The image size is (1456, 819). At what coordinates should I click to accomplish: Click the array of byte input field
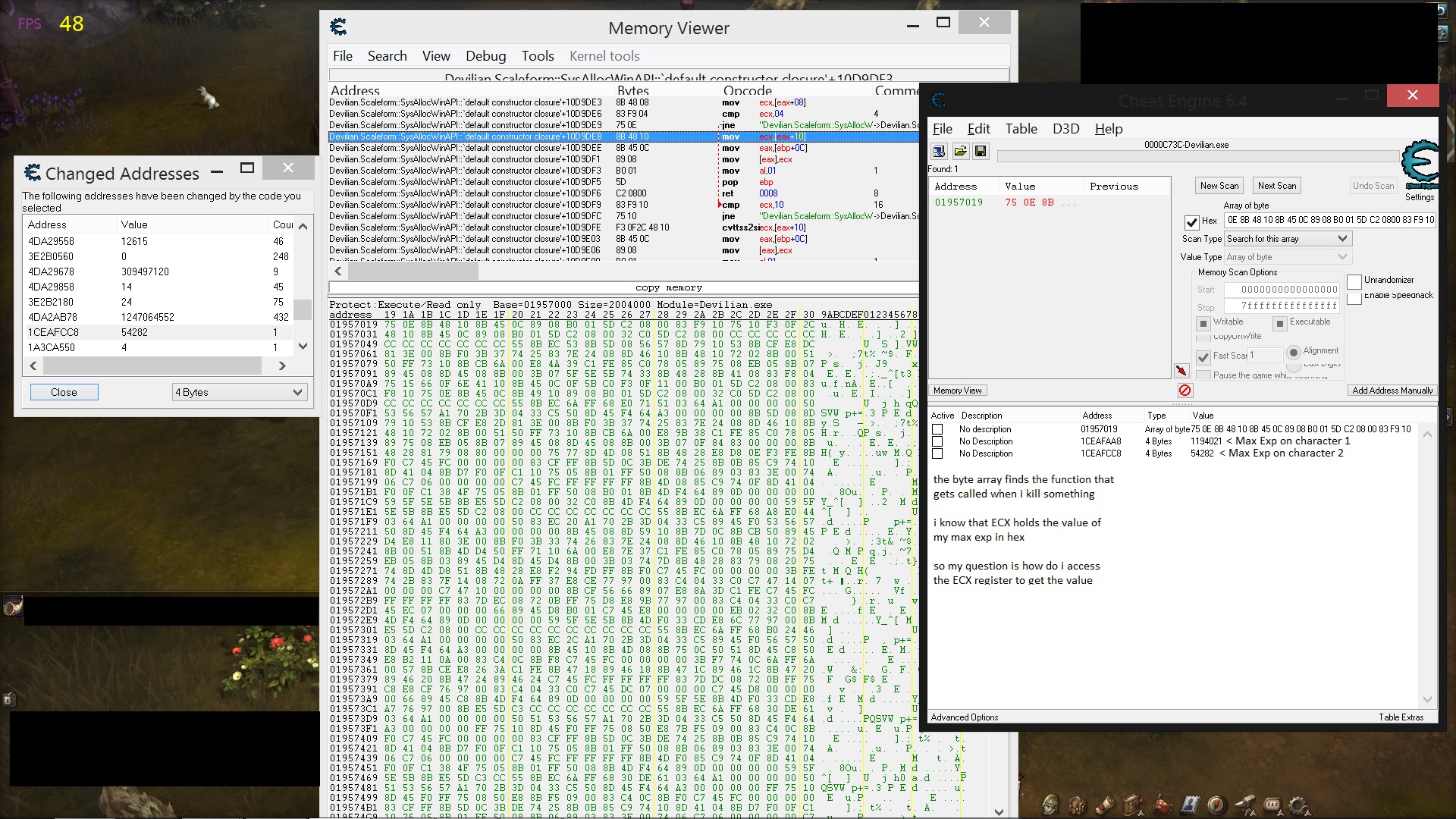pyautogui.click(x=1330, y=220)
